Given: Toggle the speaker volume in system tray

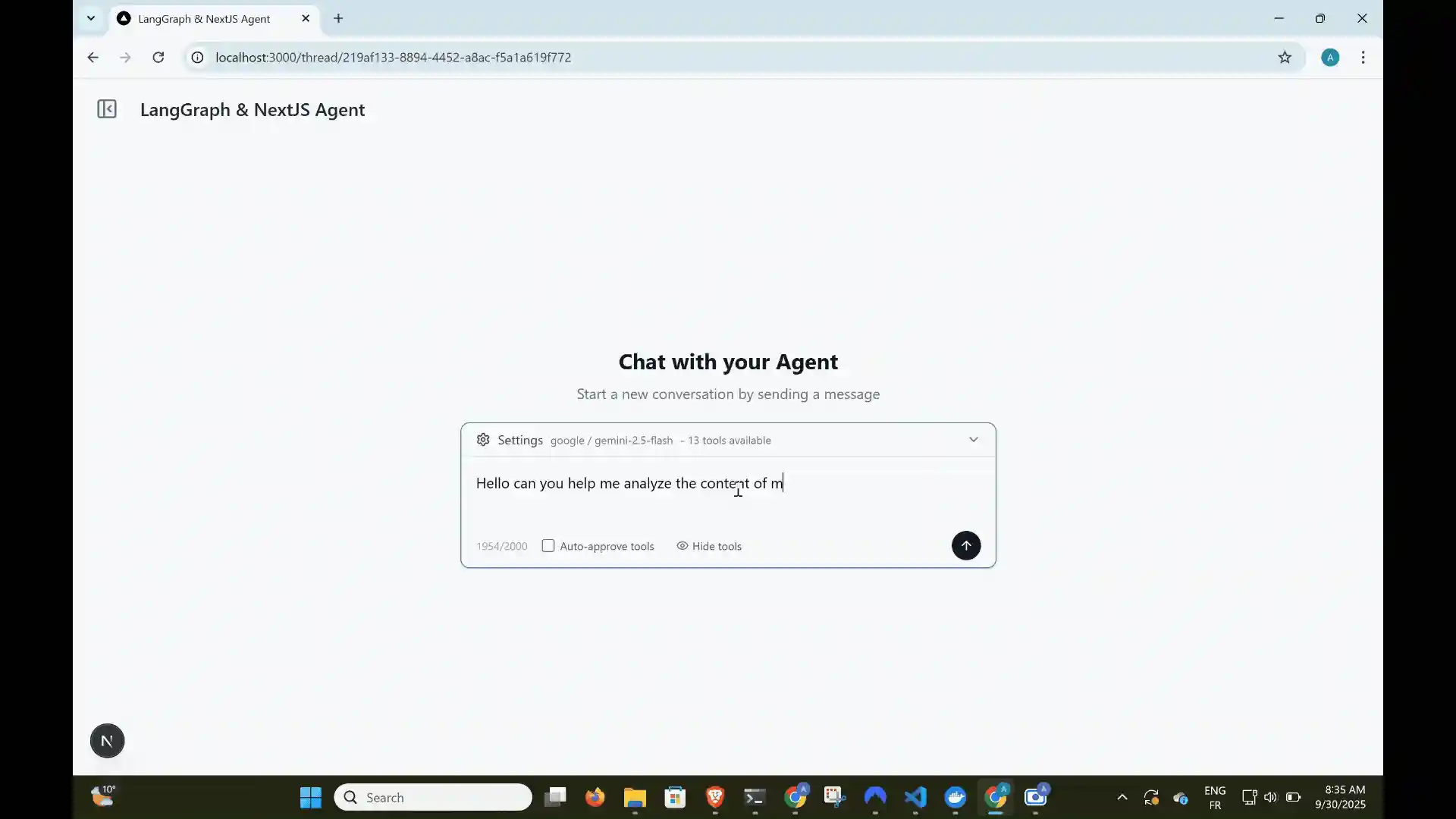Looking at the screenshot, I should pos(1271,797).
